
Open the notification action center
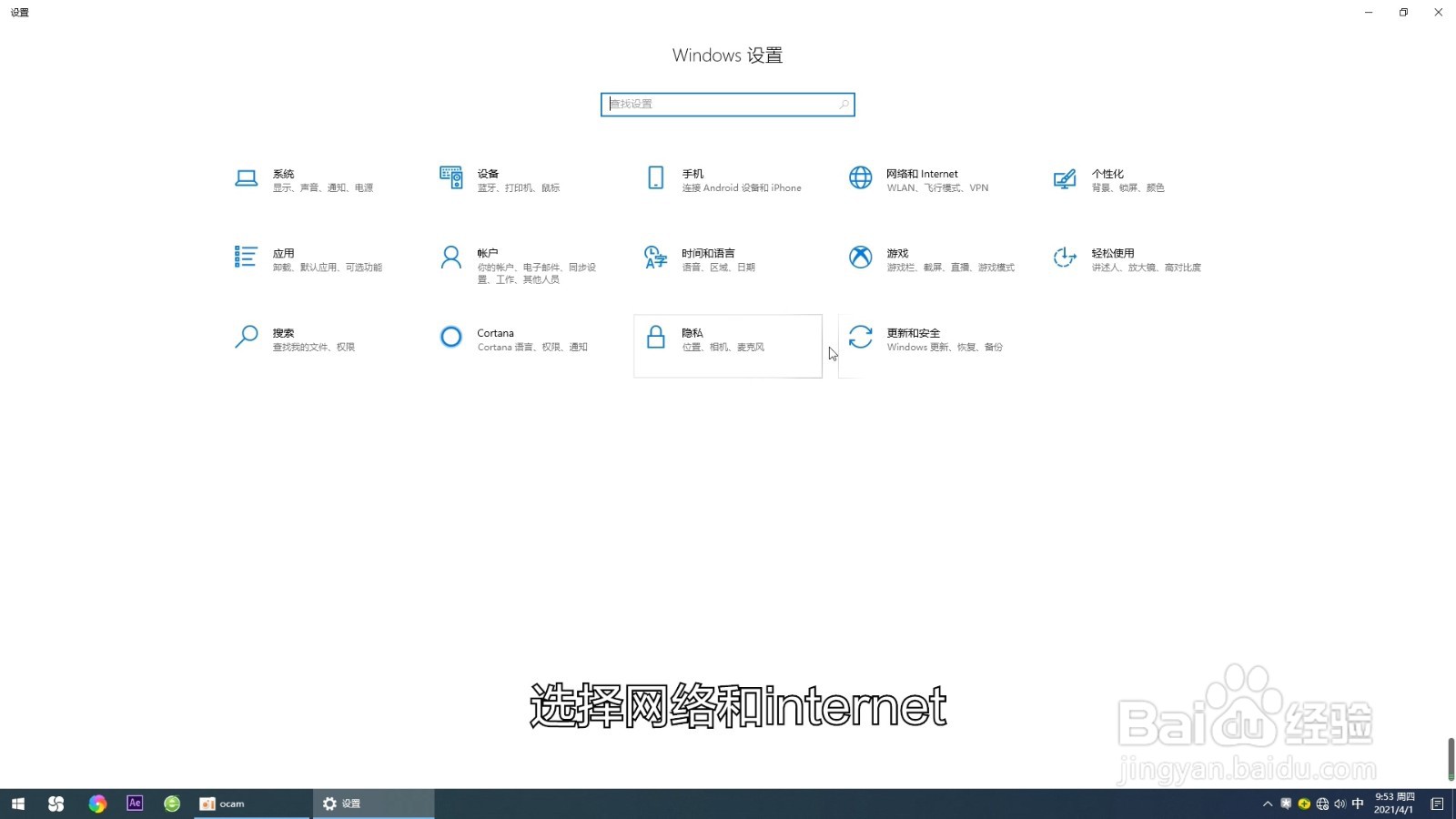(x=1438, y=804)
